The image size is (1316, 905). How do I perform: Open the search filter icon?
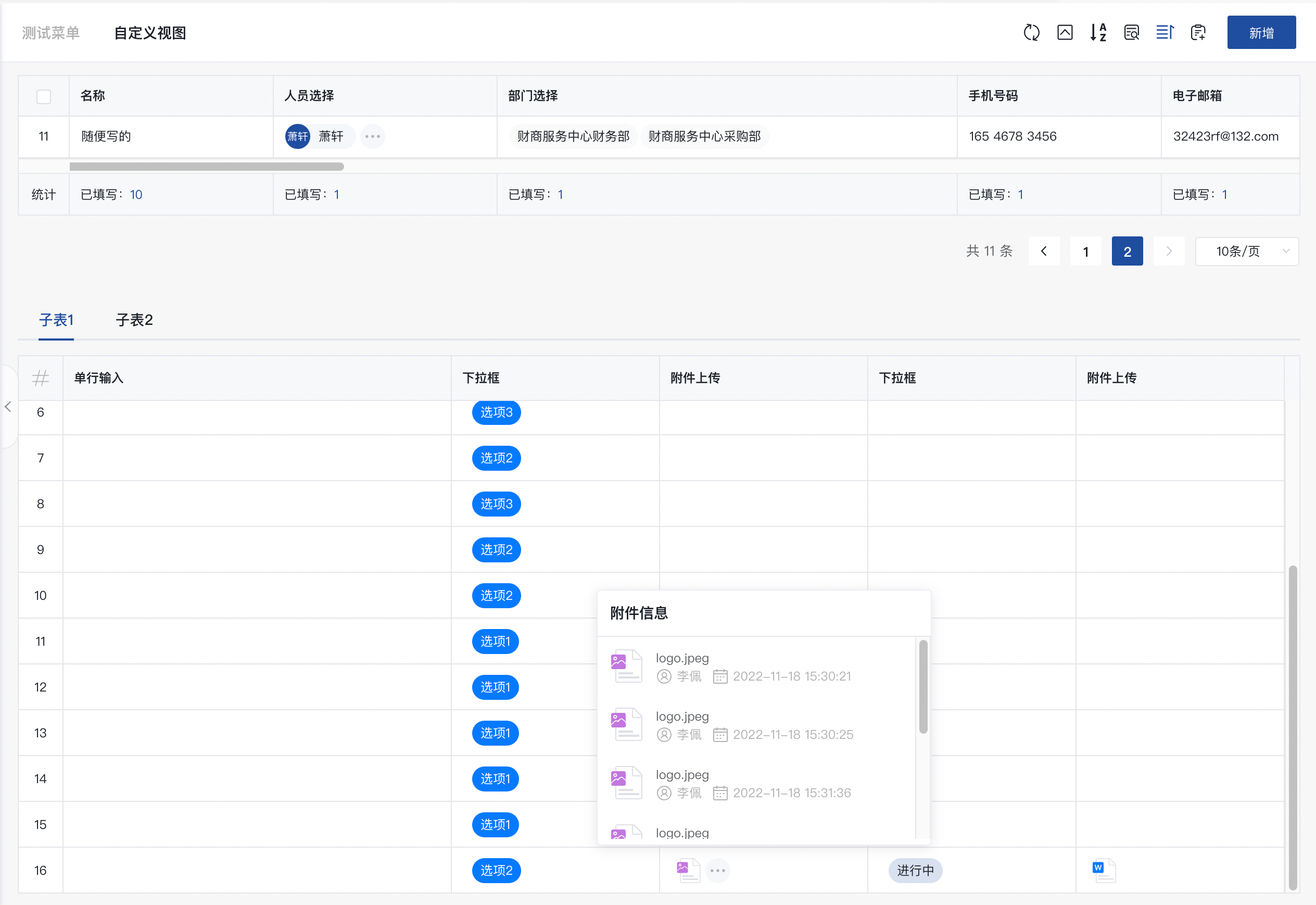point(1131,33)
